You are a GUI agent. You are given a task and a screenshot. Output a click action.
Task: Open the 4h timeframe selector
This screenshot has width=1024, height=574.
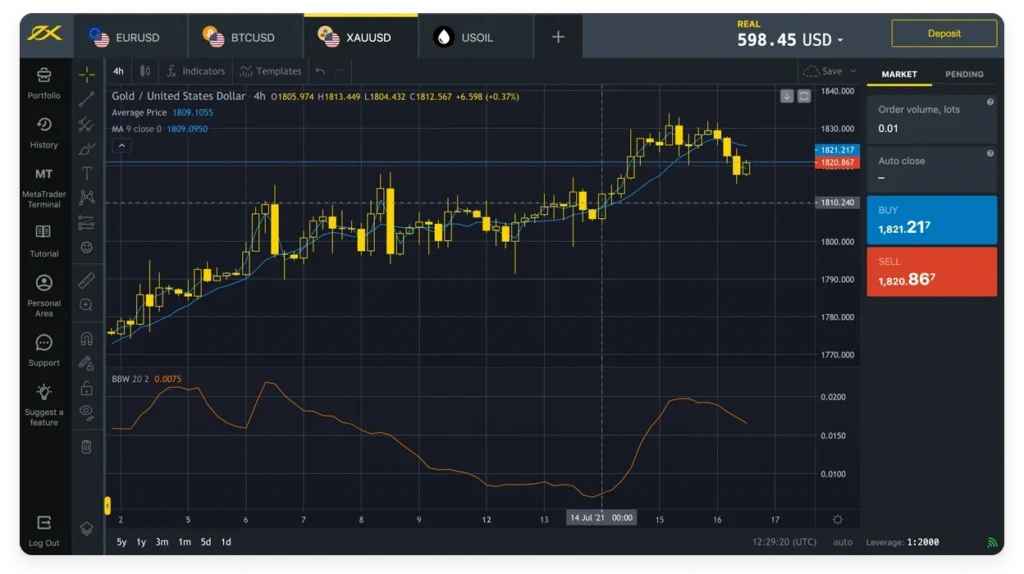point(118,71)
